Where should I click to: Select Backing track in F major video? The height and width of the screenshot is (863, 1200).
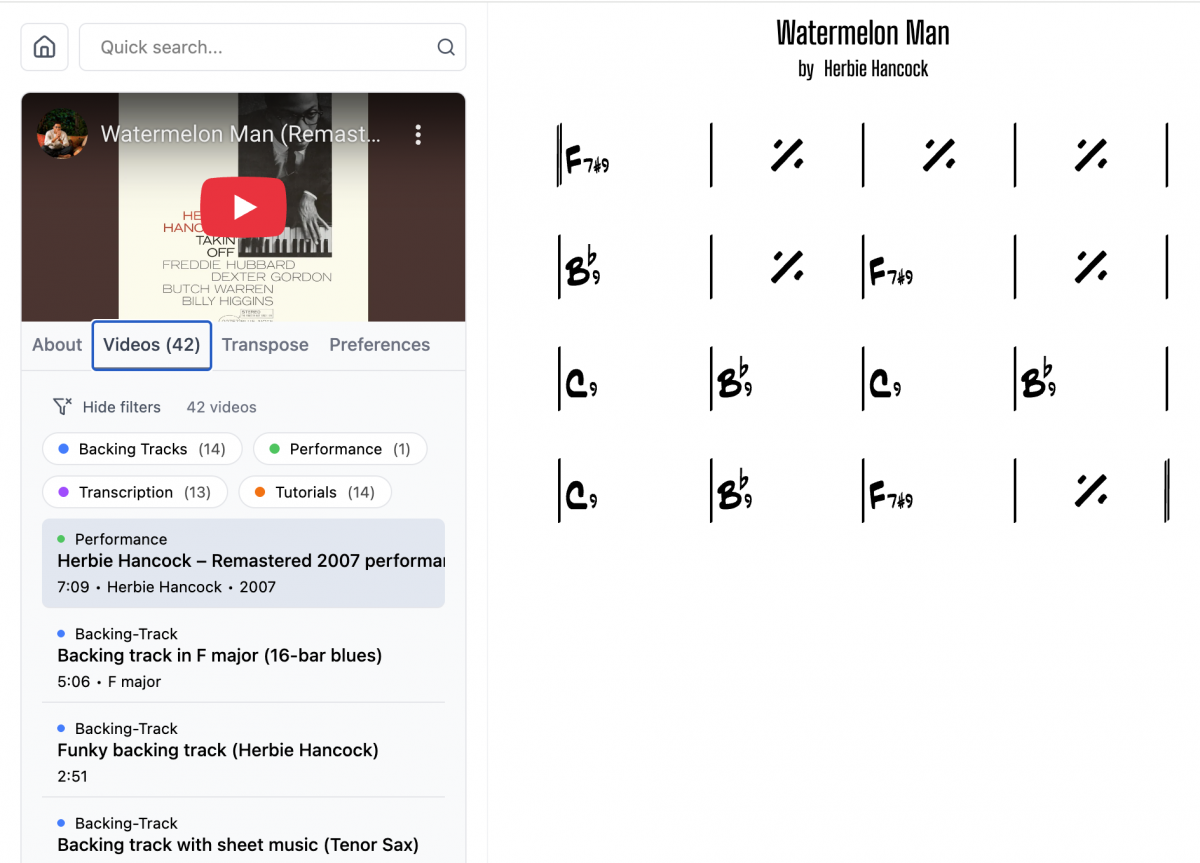coord(243,657)
